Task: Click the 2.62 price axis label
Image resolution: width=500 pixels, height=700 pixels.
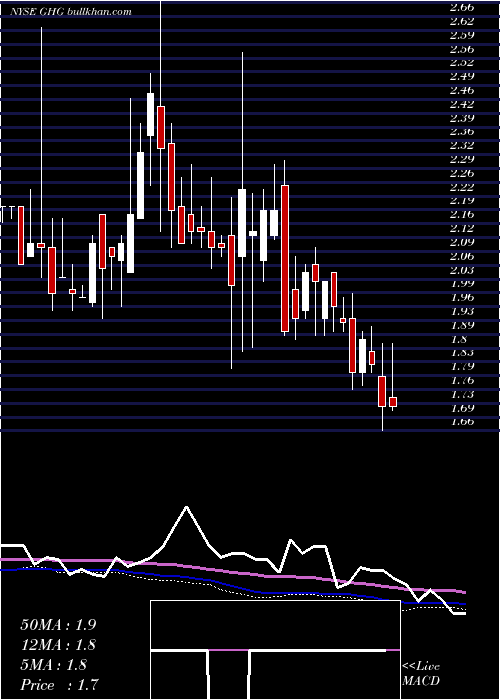Action: [461, 21]
